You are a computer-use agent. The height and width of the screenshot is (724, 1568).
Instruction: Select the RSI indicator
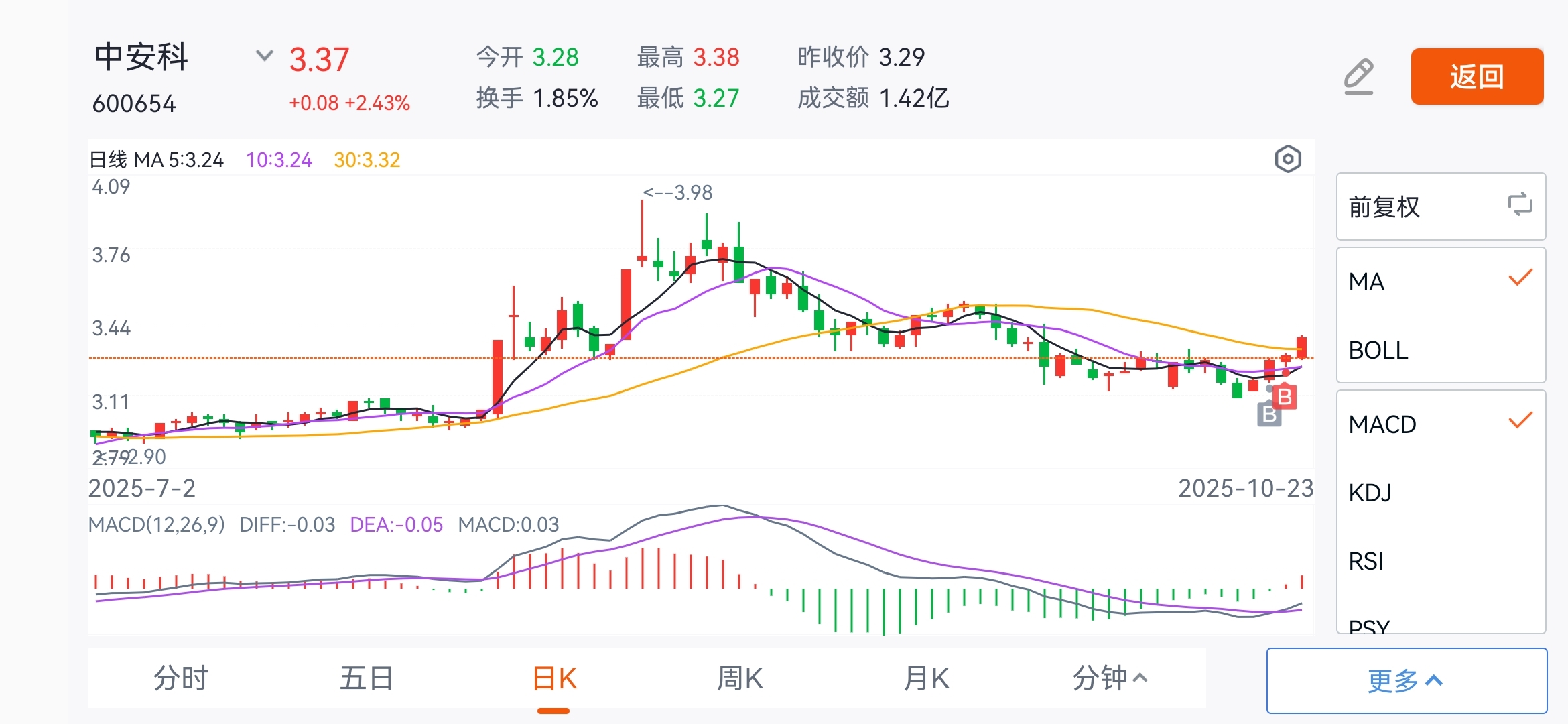1441,561
